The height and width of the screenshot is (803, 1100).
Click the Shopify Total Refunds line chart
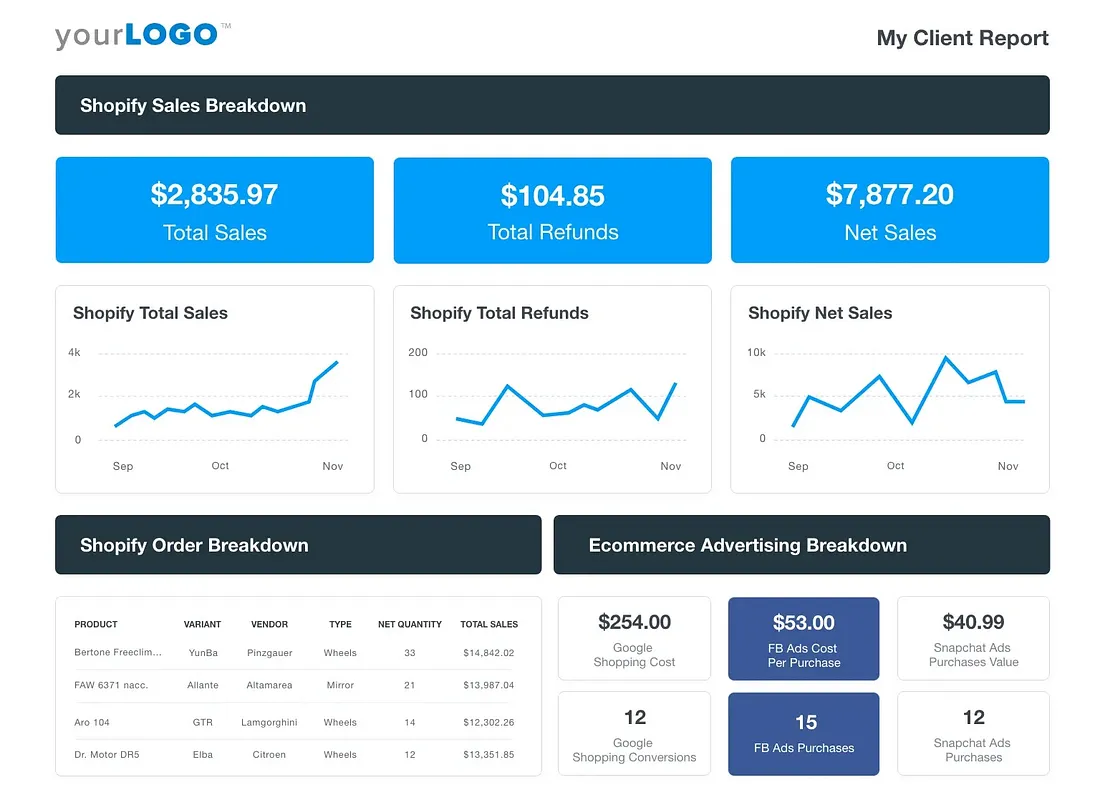point(553,389)
